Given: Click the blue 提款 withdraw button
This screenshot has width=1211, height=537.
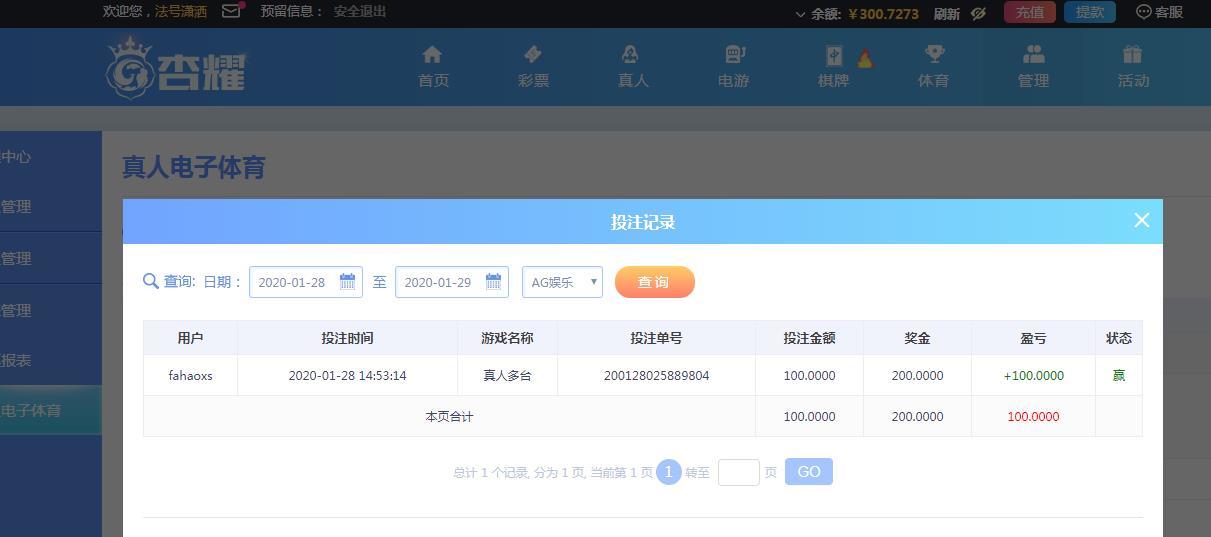Looking at the screenshot, I should (x=1090, y=12).
